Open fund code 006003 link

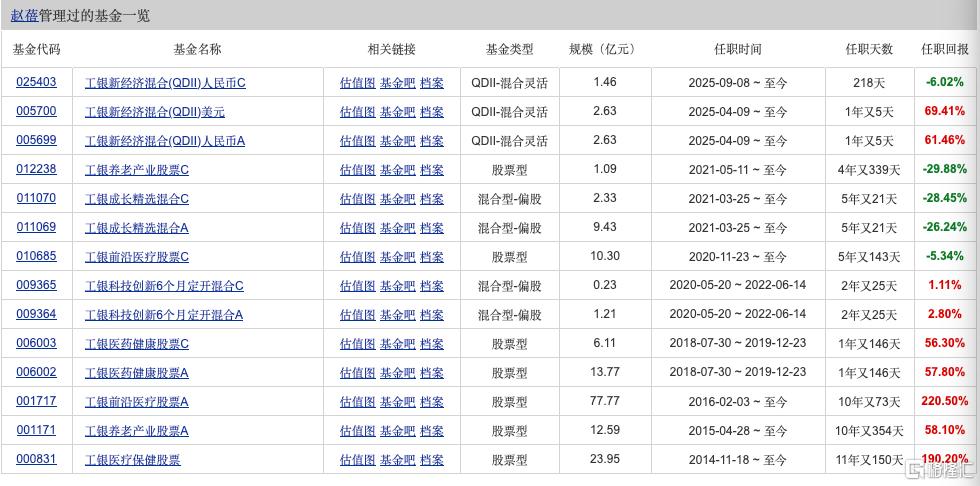(x=36, y=343)
